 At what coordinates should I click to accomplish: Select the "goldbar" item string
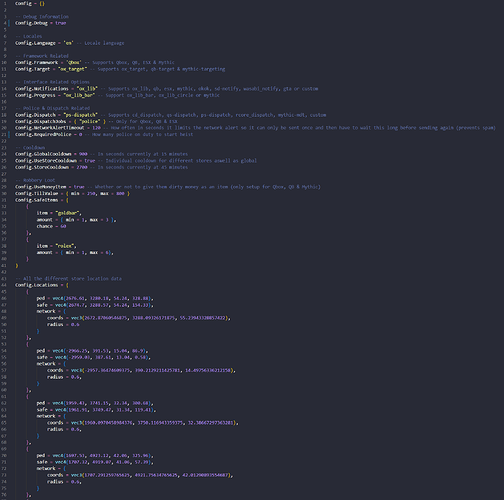(67, 213)
